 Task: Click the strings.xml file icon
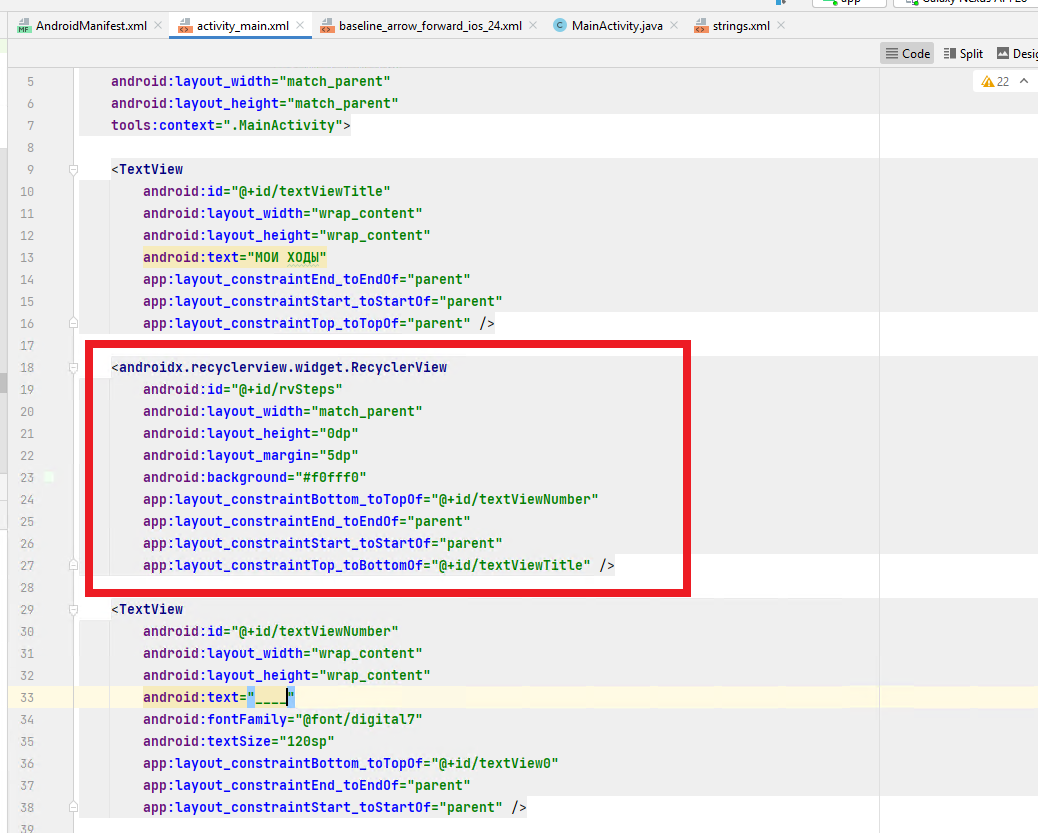click(700, 26)
